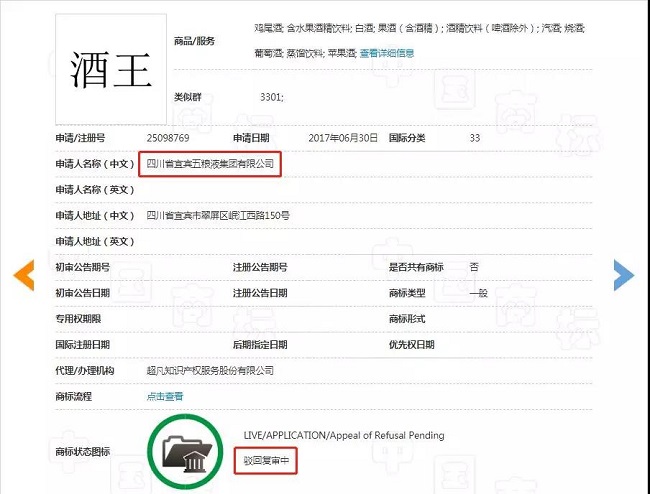Click the 注册公告日期 label

[x=260, y=293]
